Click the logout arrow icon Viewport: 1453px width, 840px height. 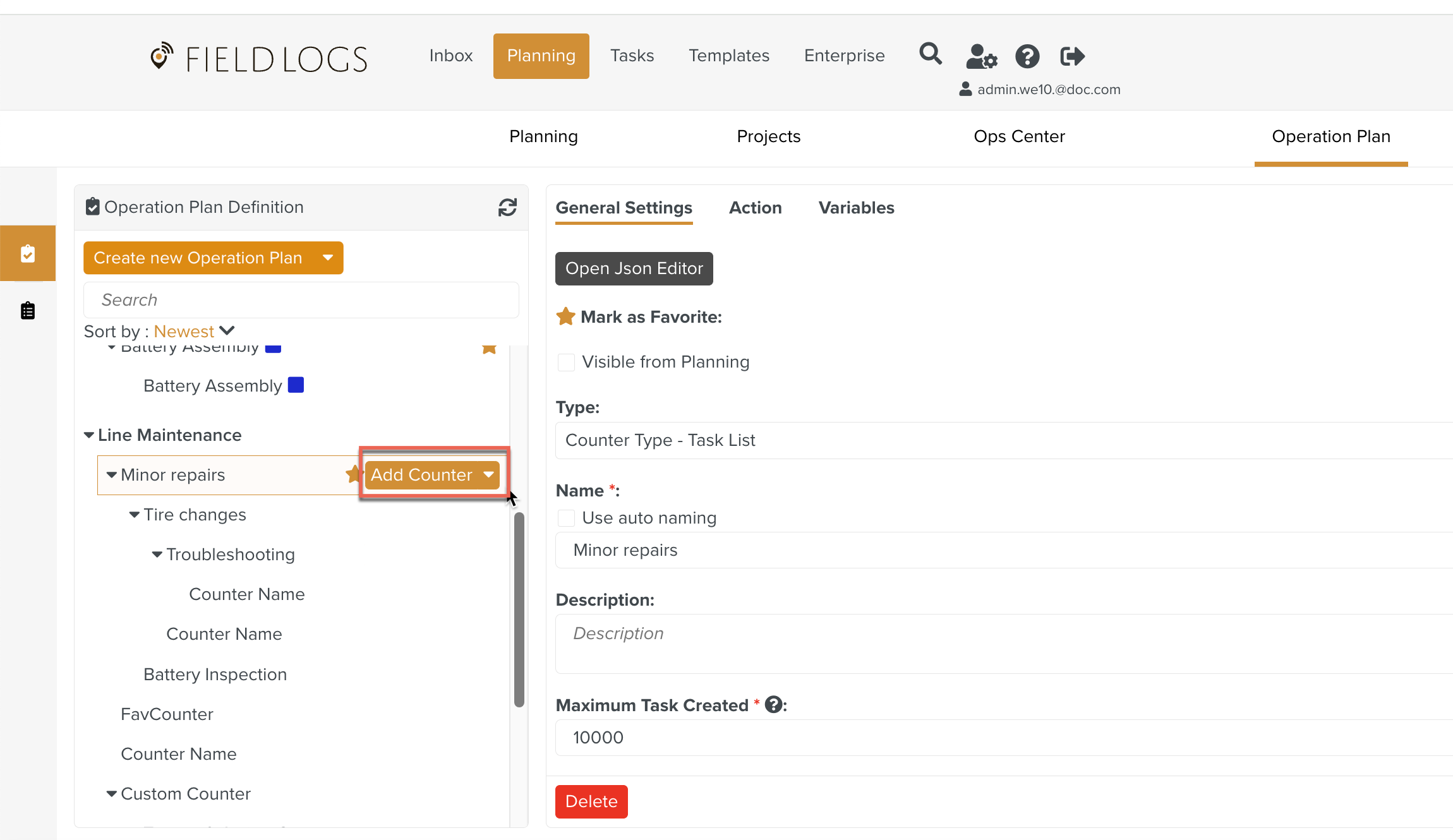1072,56
